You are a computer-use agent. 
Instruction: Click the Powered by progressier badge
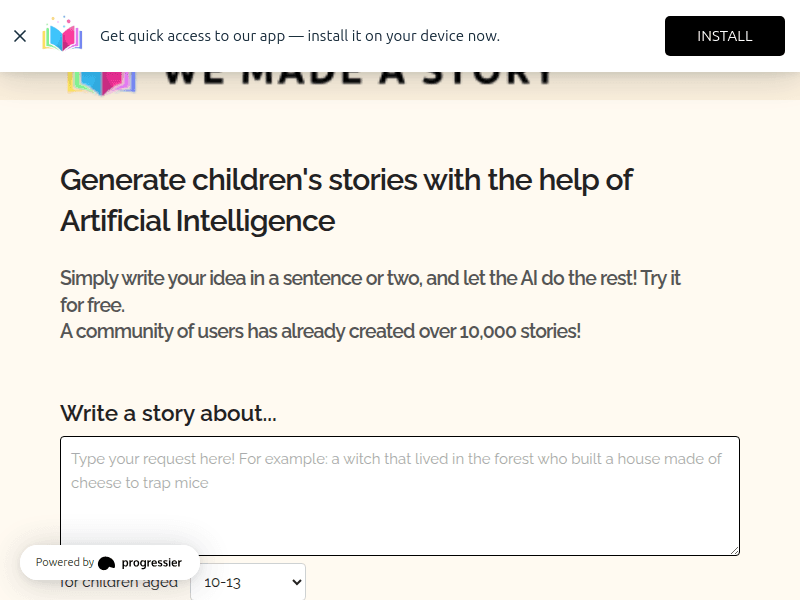[x=109, y=562]
